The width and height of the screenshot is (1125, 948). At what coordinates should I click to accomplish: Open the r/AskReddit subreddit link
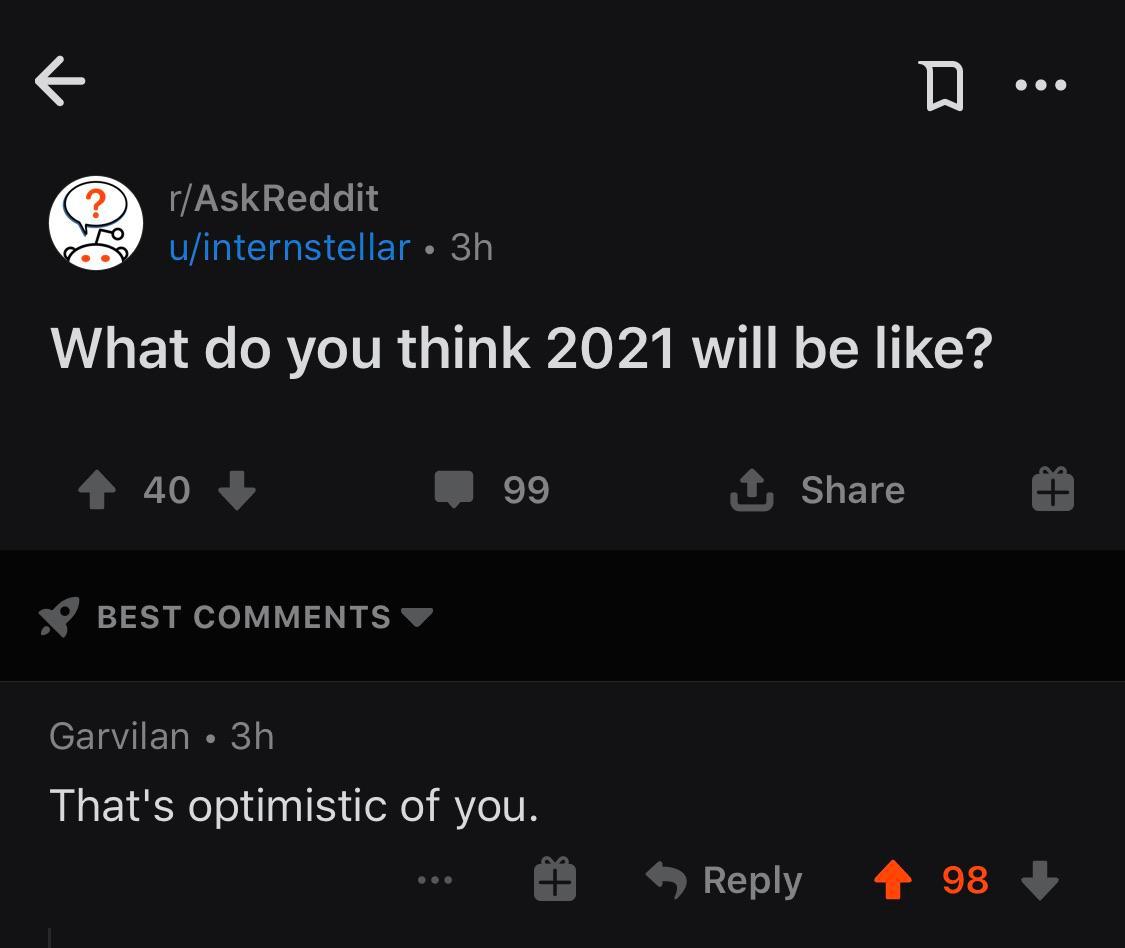point(274,198)
